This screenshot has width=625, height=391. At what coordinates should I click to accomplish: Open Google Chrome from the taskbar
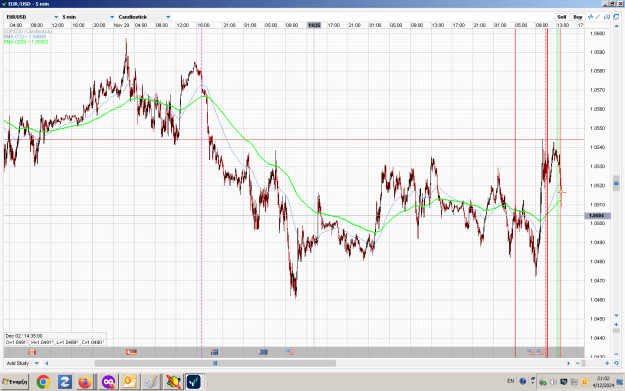(x=43, y=382)
